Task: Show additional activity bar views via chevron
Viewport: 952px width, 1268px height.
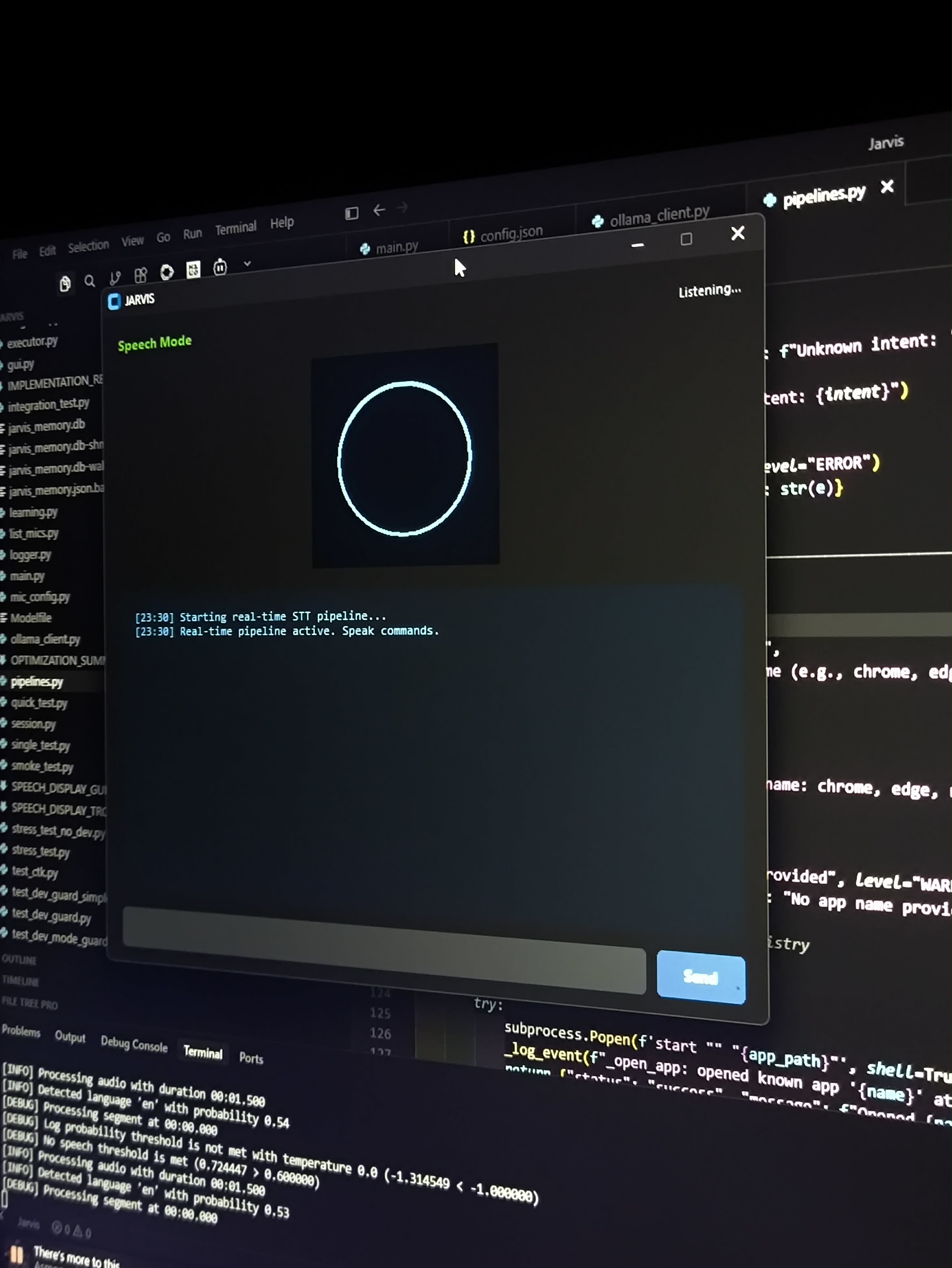Action: 247,264
